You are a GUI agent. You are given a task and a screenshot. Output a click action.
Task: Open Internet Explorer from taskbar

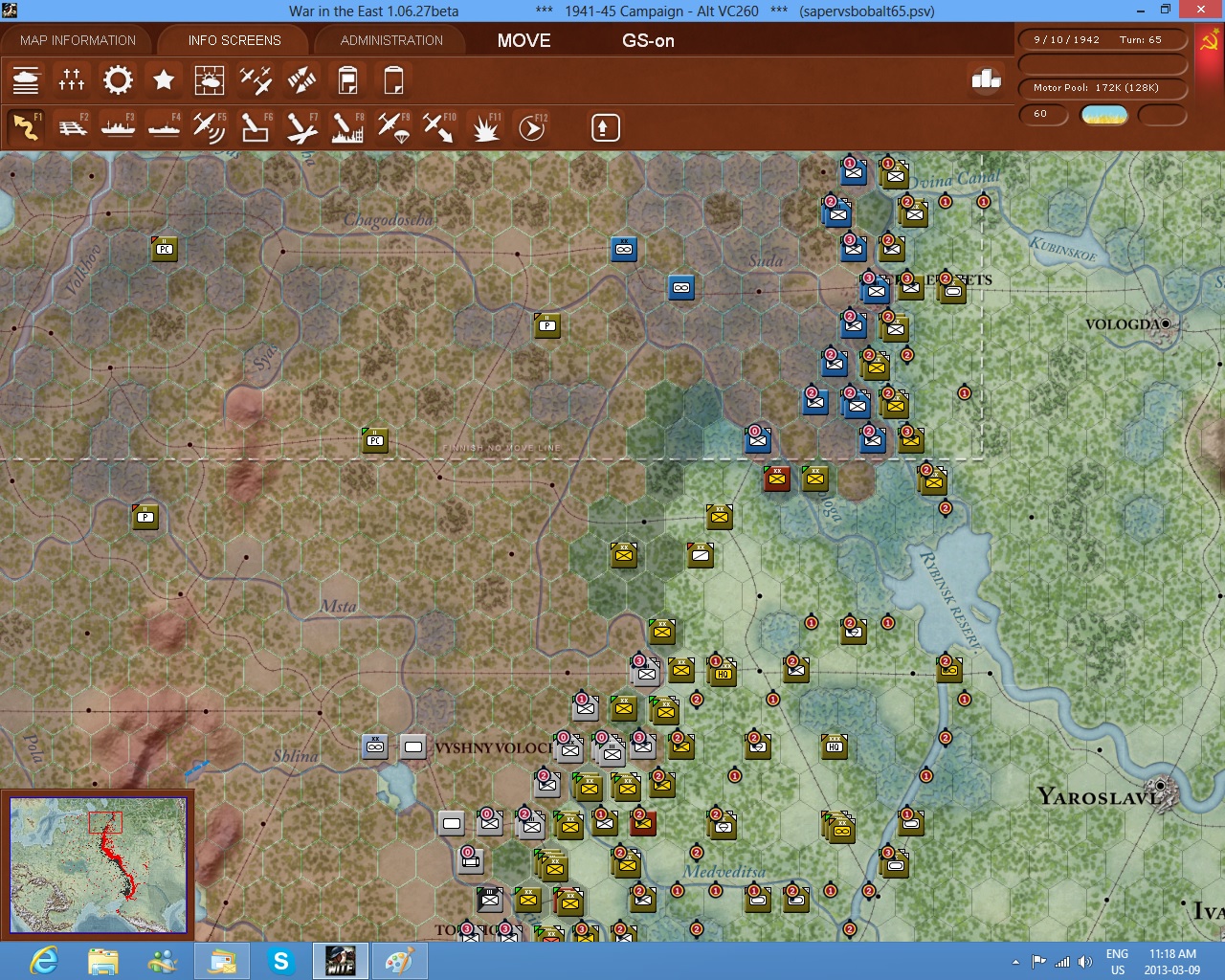[45, 961]
